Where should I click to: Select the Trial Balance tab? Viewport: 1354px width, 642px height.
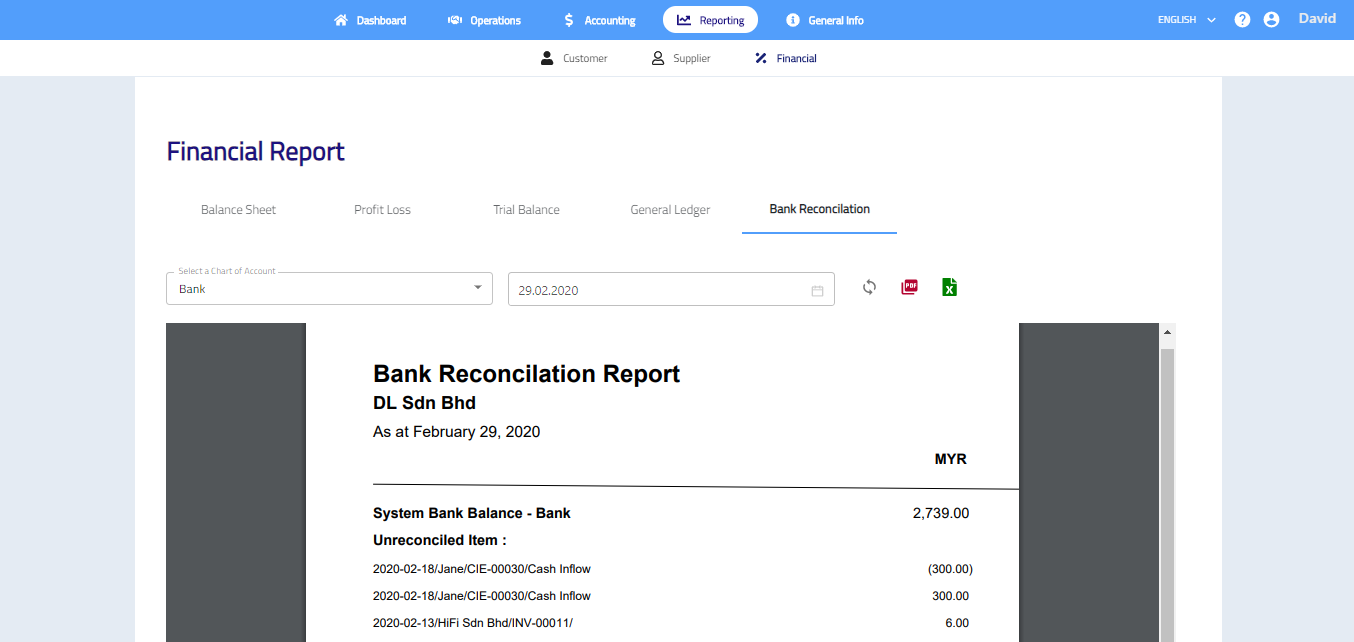point(526,210)
